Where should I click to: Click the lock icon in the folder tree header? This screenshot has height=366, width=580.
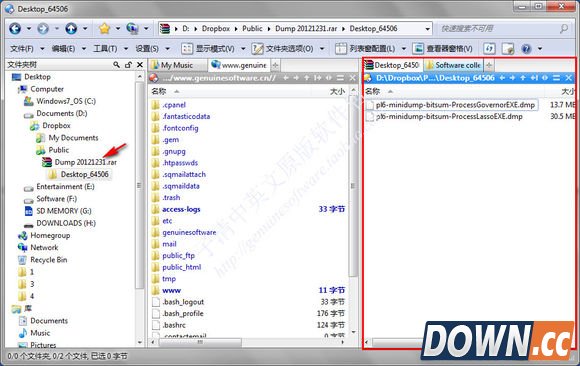pos(128,65)
